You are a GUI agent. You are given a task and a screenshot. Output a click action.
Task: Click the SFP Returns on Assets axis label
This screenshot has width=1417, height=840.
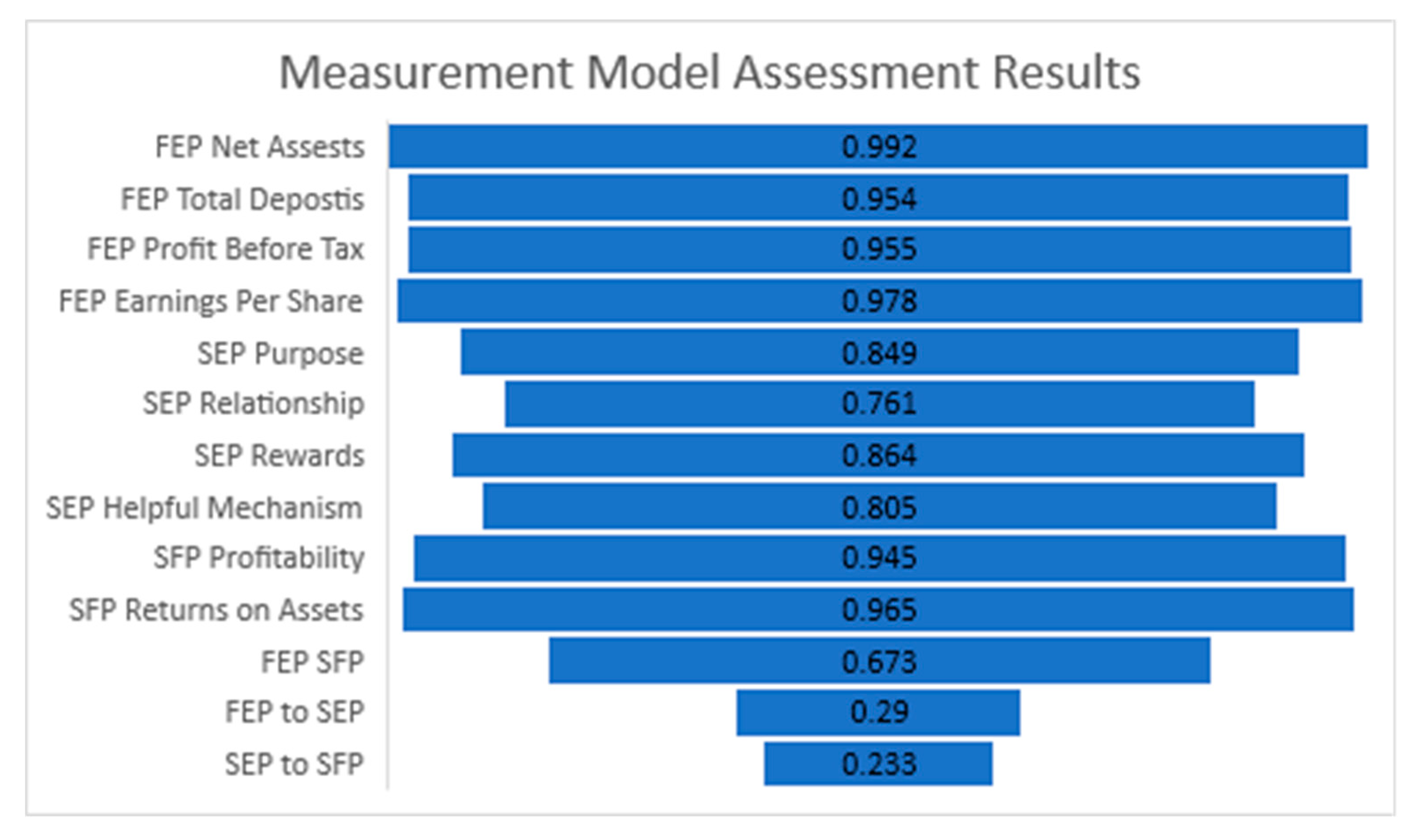click(216, 610)
